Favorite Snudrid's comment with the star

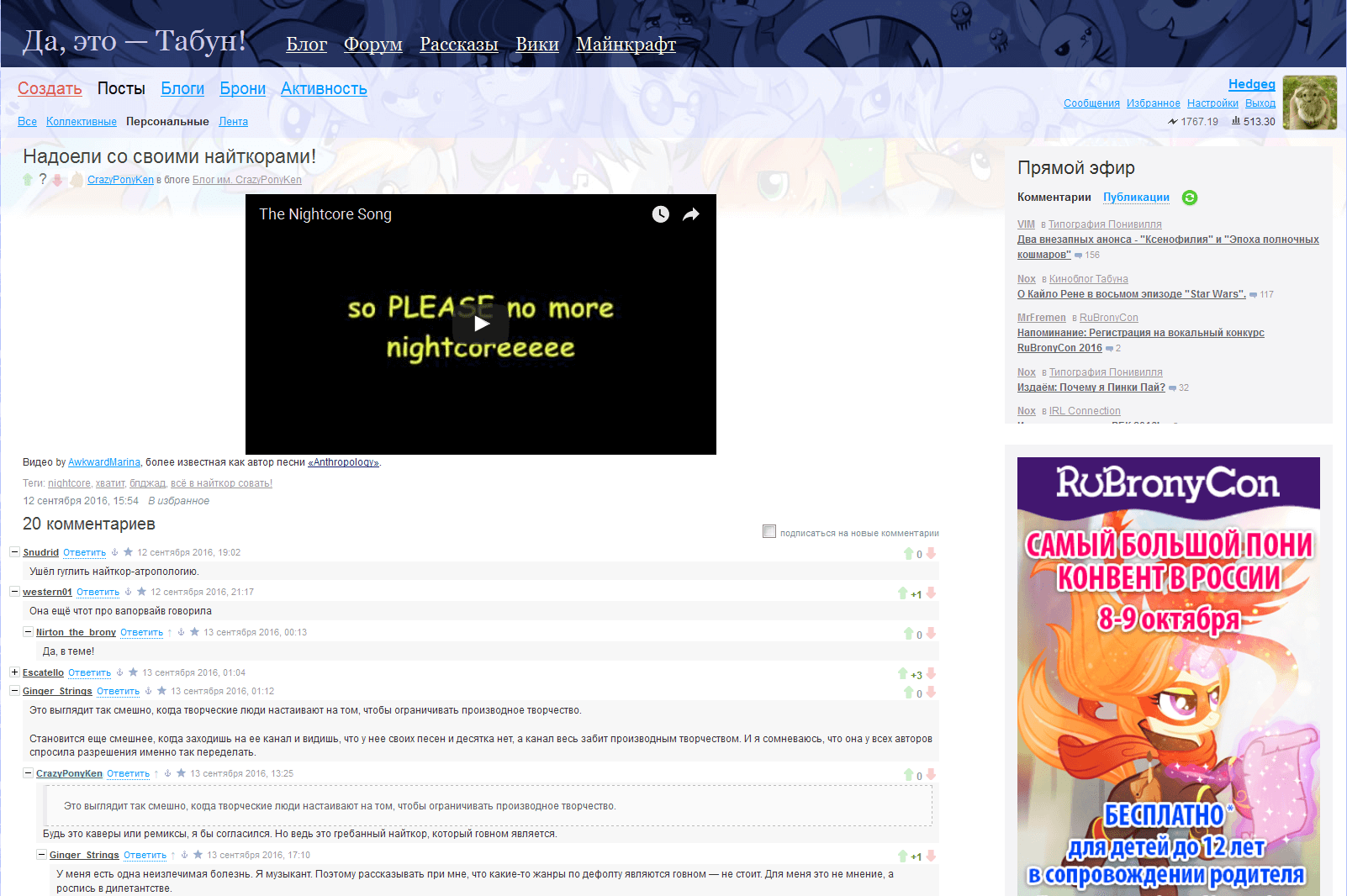coord(128,552)
